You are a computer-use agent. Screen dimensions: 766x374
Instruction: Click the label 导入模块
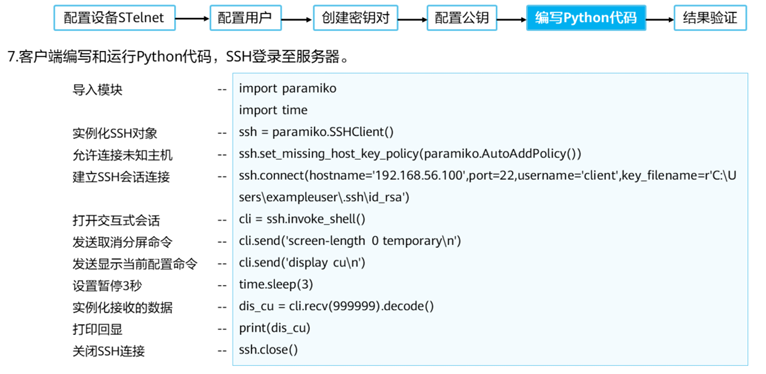click(98, 89)
